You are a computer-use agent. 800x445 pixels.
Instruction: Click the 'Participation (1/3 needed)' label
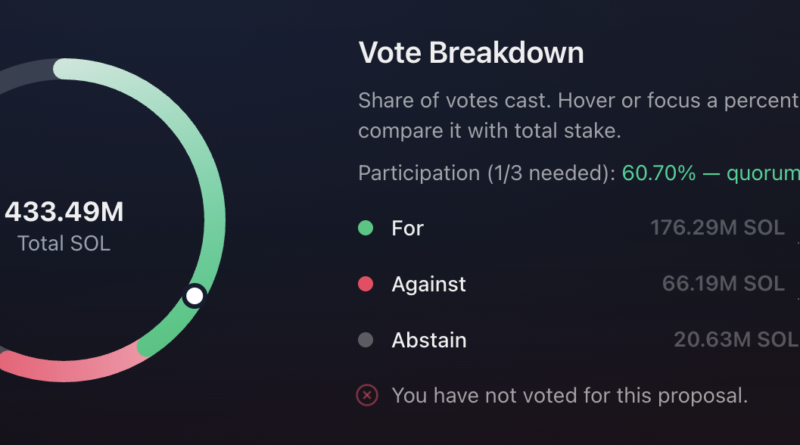pos(487,173)
